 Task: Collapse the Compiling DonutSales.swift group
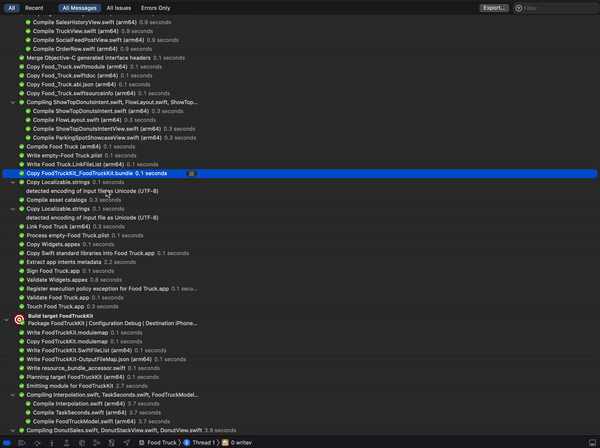pos(13,430)
